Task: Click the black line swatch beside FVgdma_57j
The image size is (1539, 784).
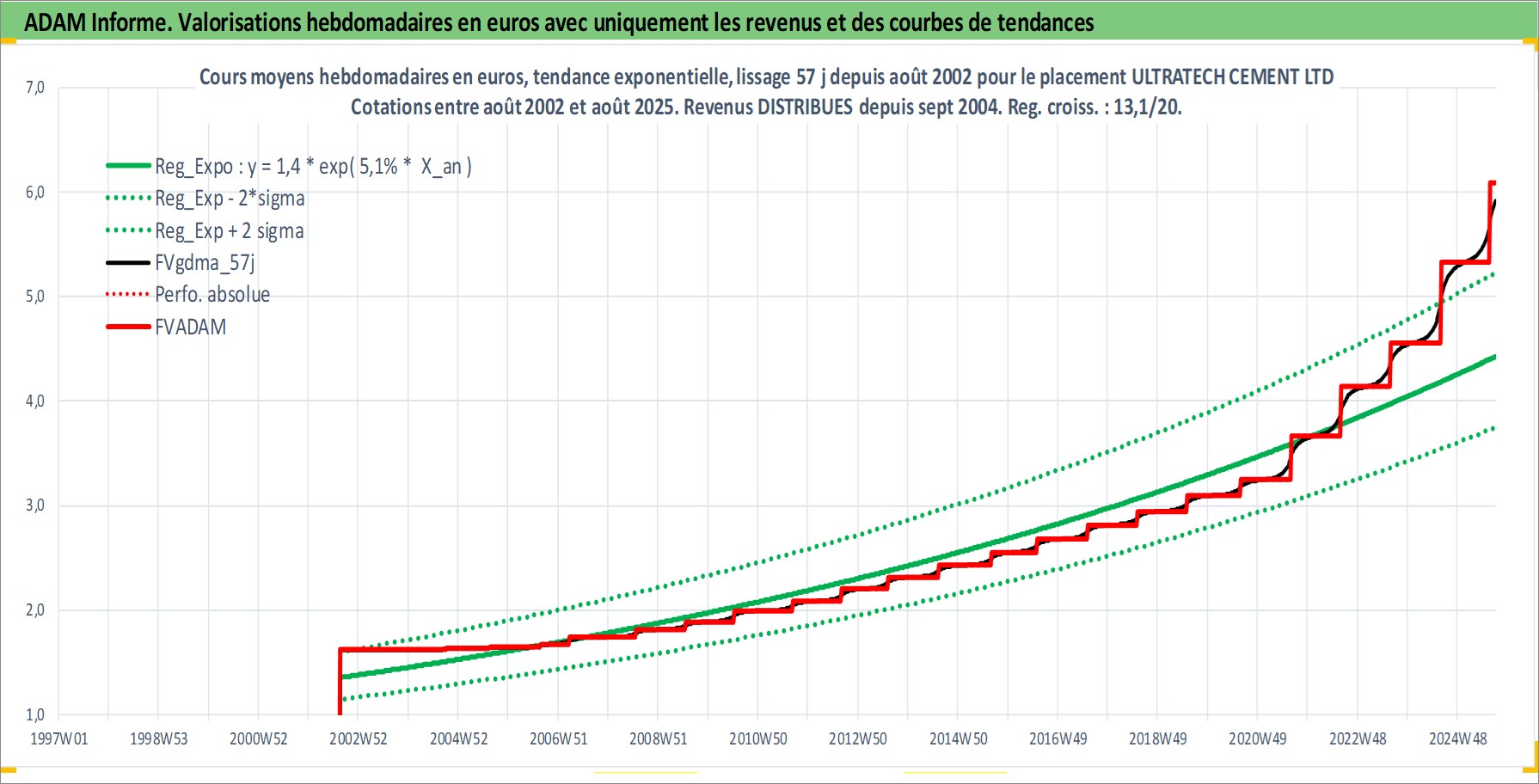Action: pos(128,263)
